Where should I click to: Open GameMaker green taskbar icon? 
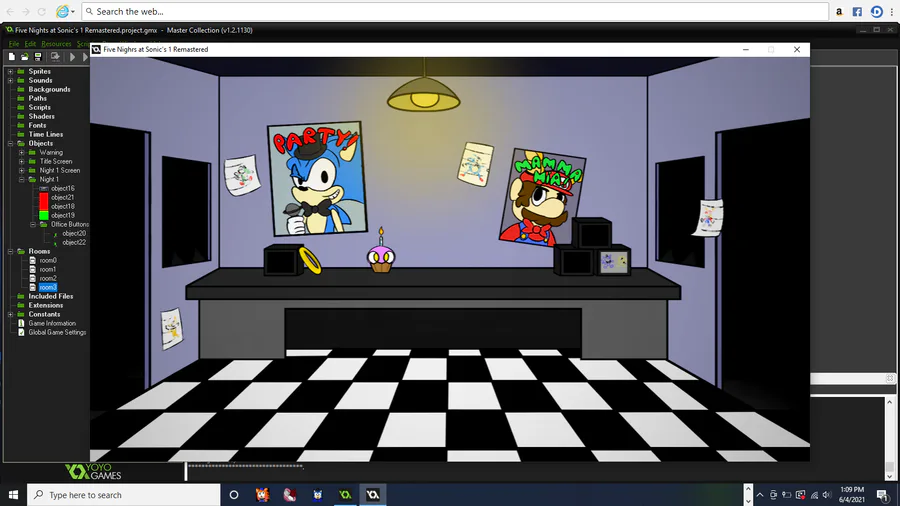pos(345,495)
